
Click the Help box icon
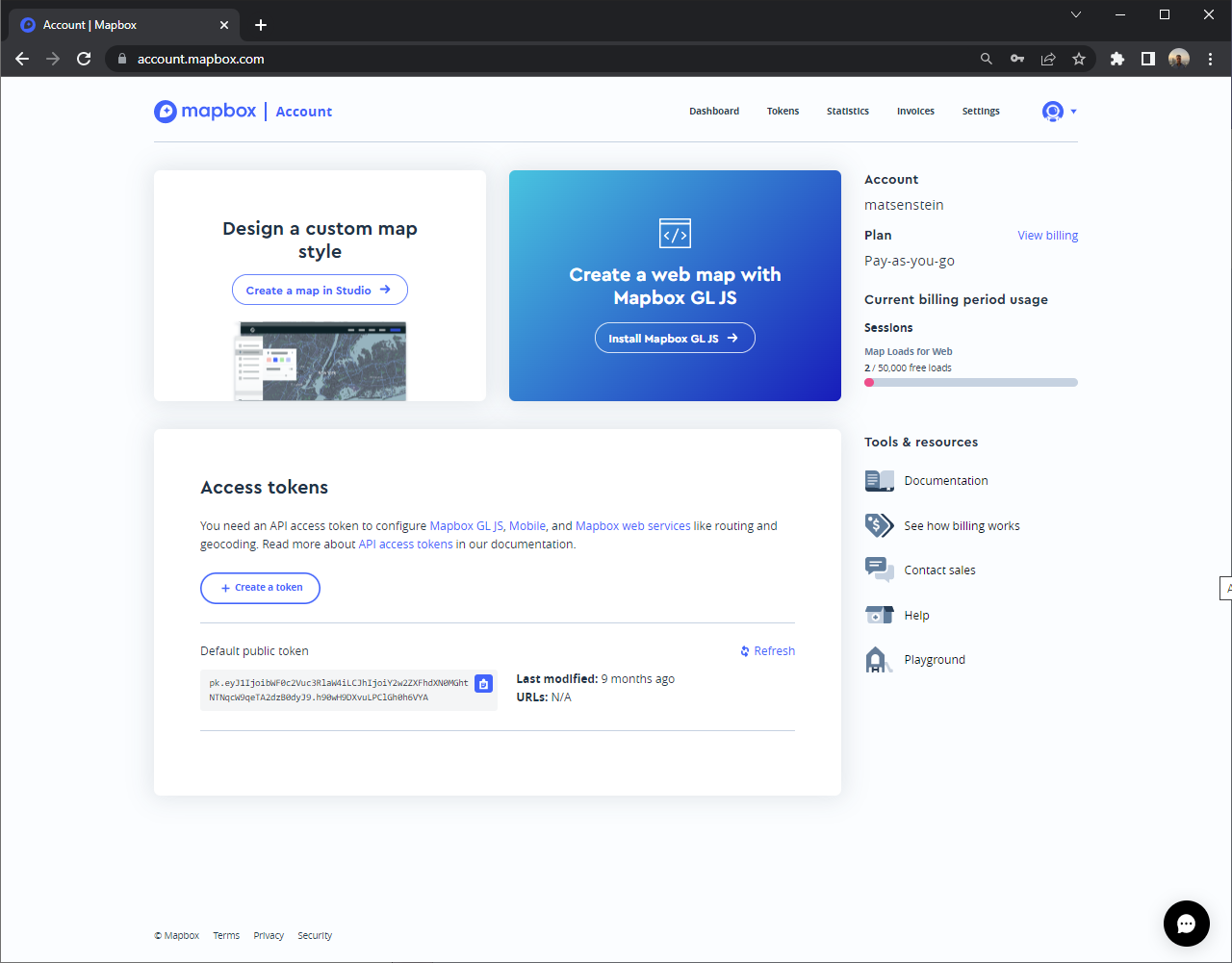pyautogui.click(x=879, y=615)
